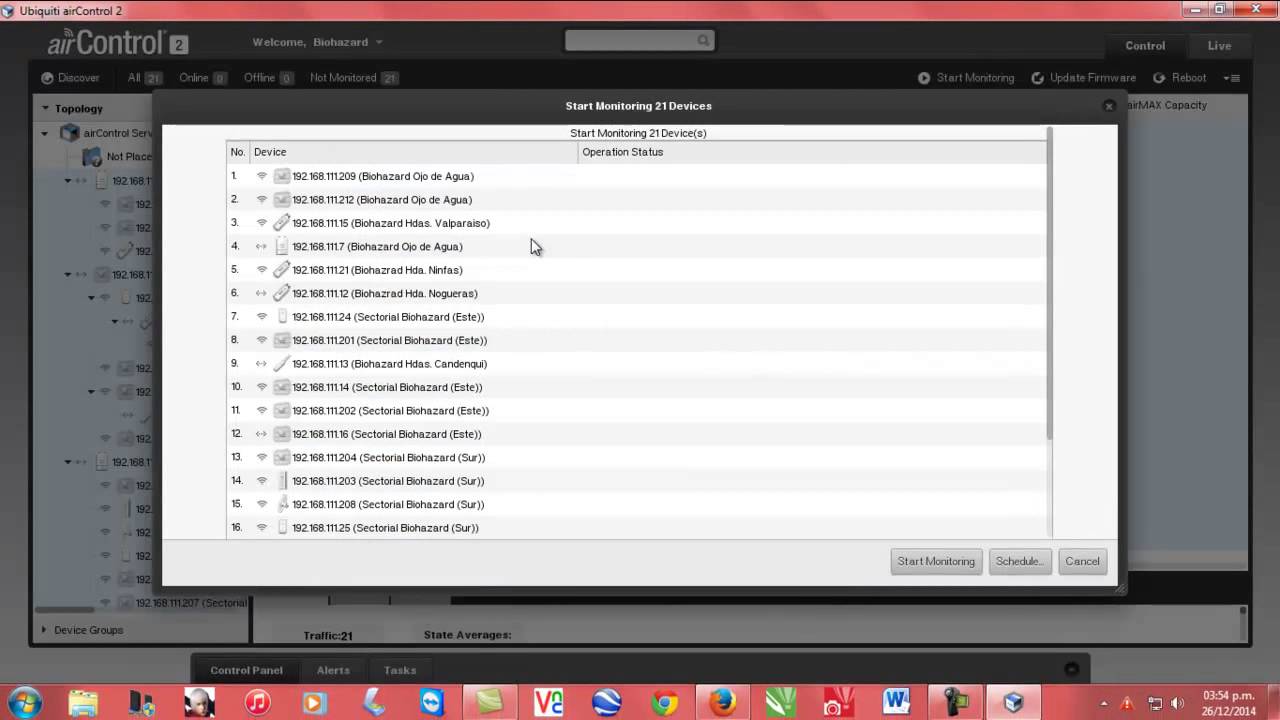Image resolution: width=1280 pixels, height=720 pixels.
Task: Show All devices filter
Action: [x=144, y=78]
